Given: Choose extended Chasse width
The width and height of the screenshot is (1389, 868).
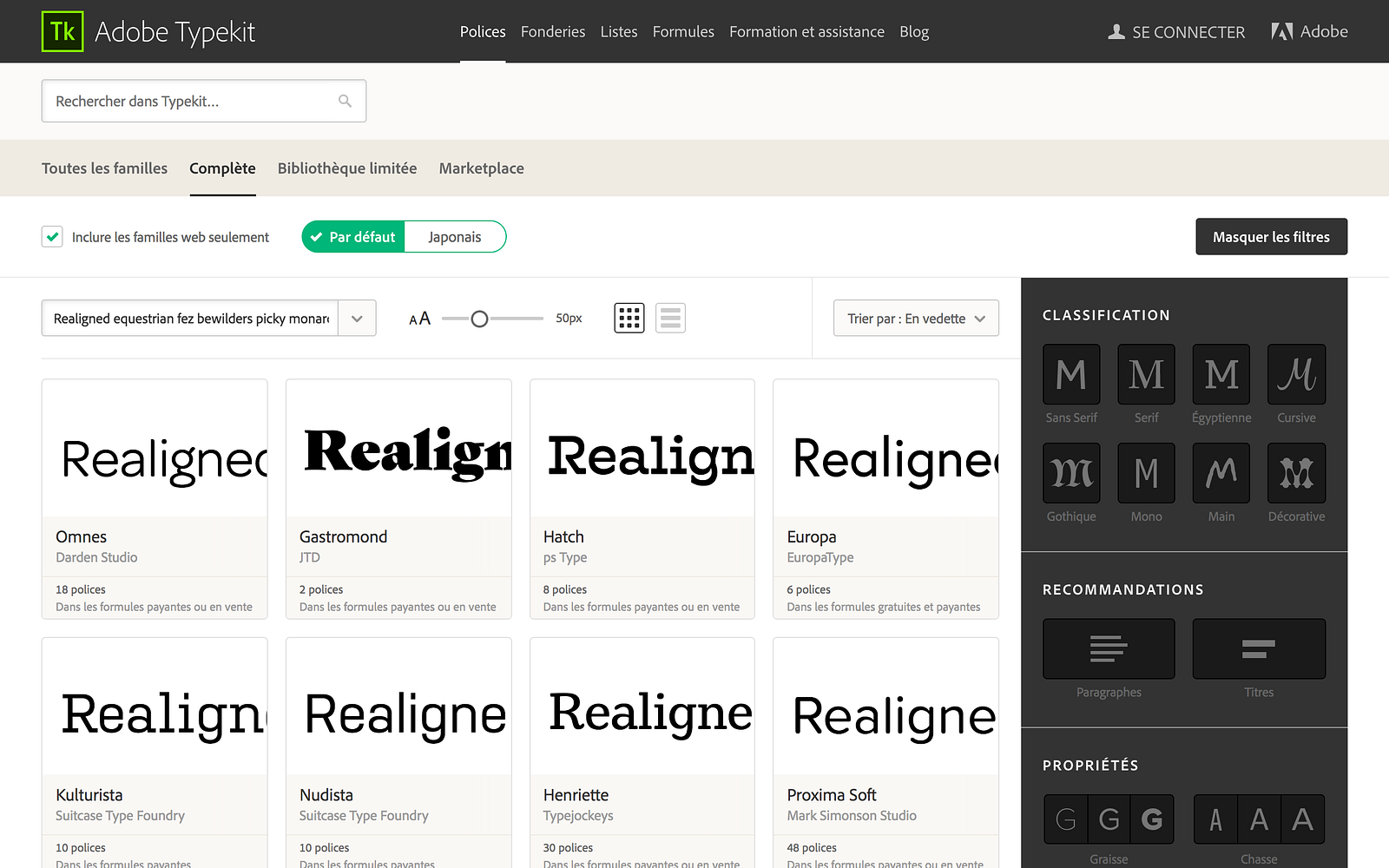Looking at the screenshot, I should [x=1302, y=819].
